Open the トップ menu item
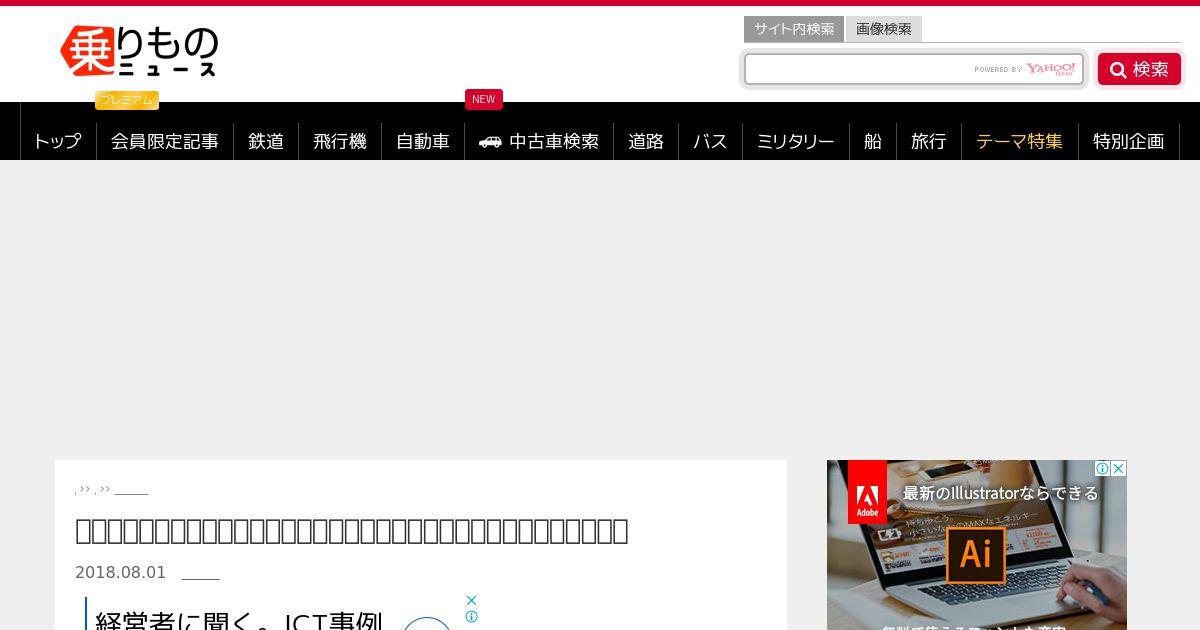 click(x=58, y=141)
